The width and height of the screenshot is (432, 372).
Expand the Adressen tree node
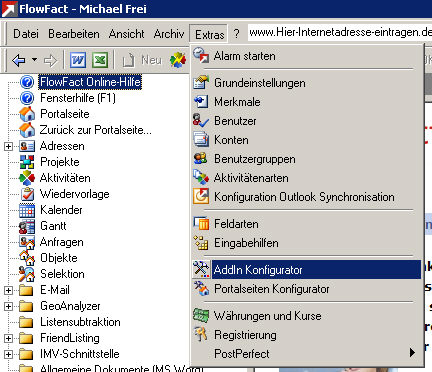[8, 146]
